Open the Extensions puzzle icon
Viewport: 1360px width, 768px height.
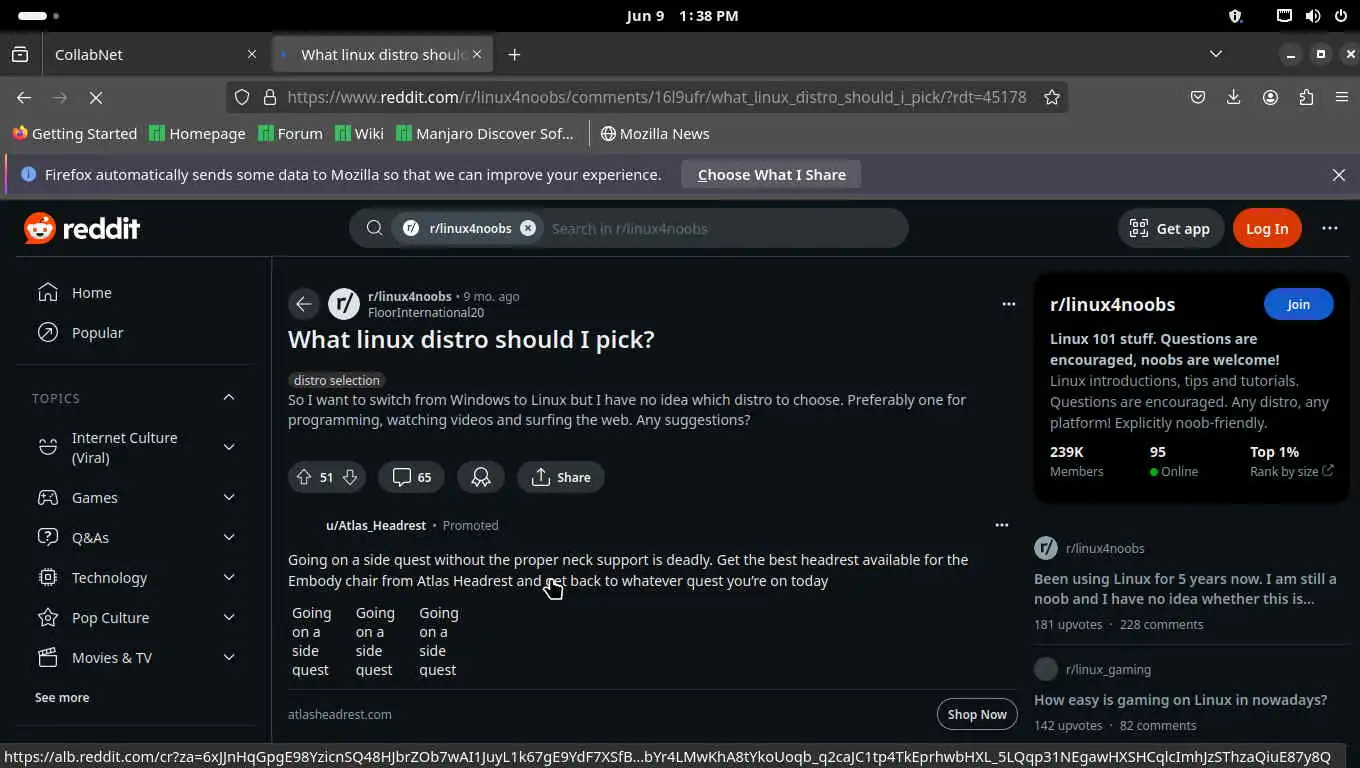point(1306,97)
